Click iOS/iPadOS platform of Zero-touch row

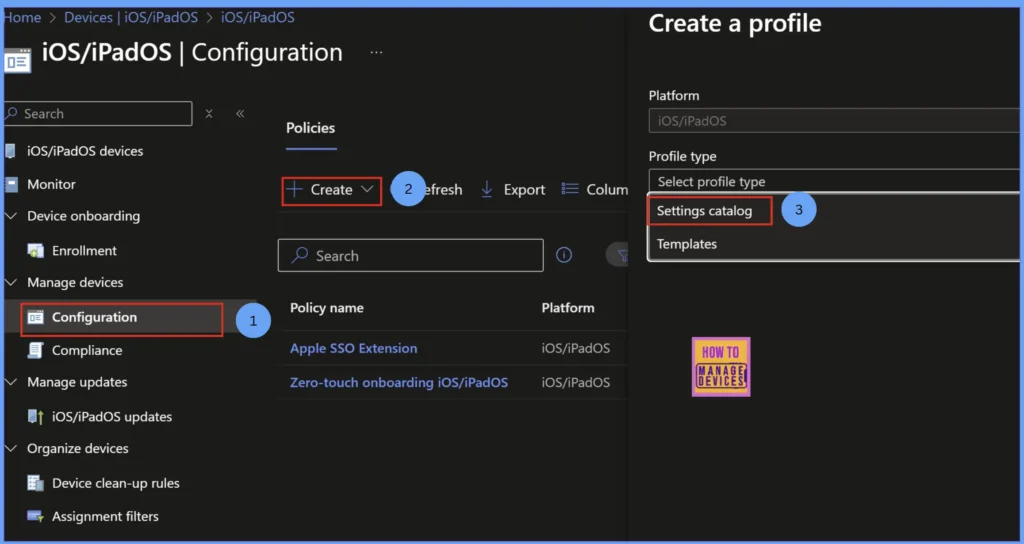click(x=575, y=383)
